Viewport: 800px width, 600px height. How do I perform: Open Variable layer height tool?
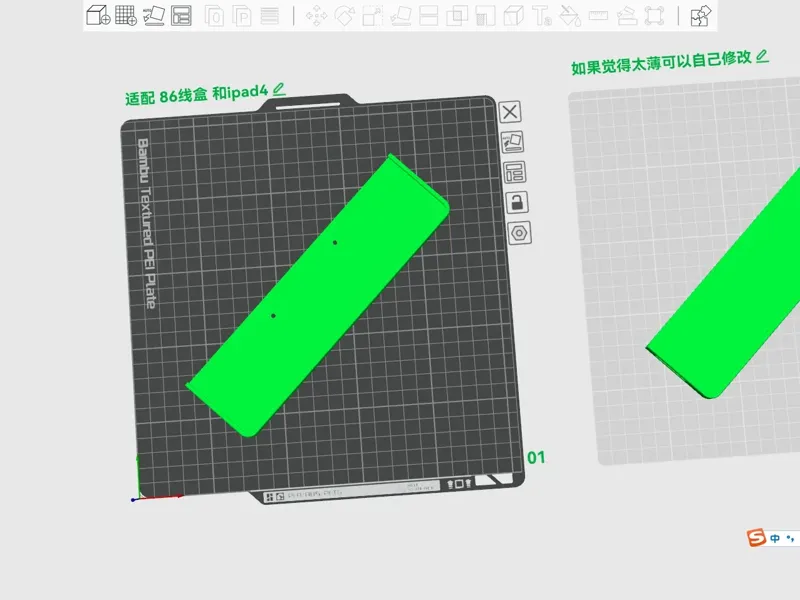[x=269, y=16]
